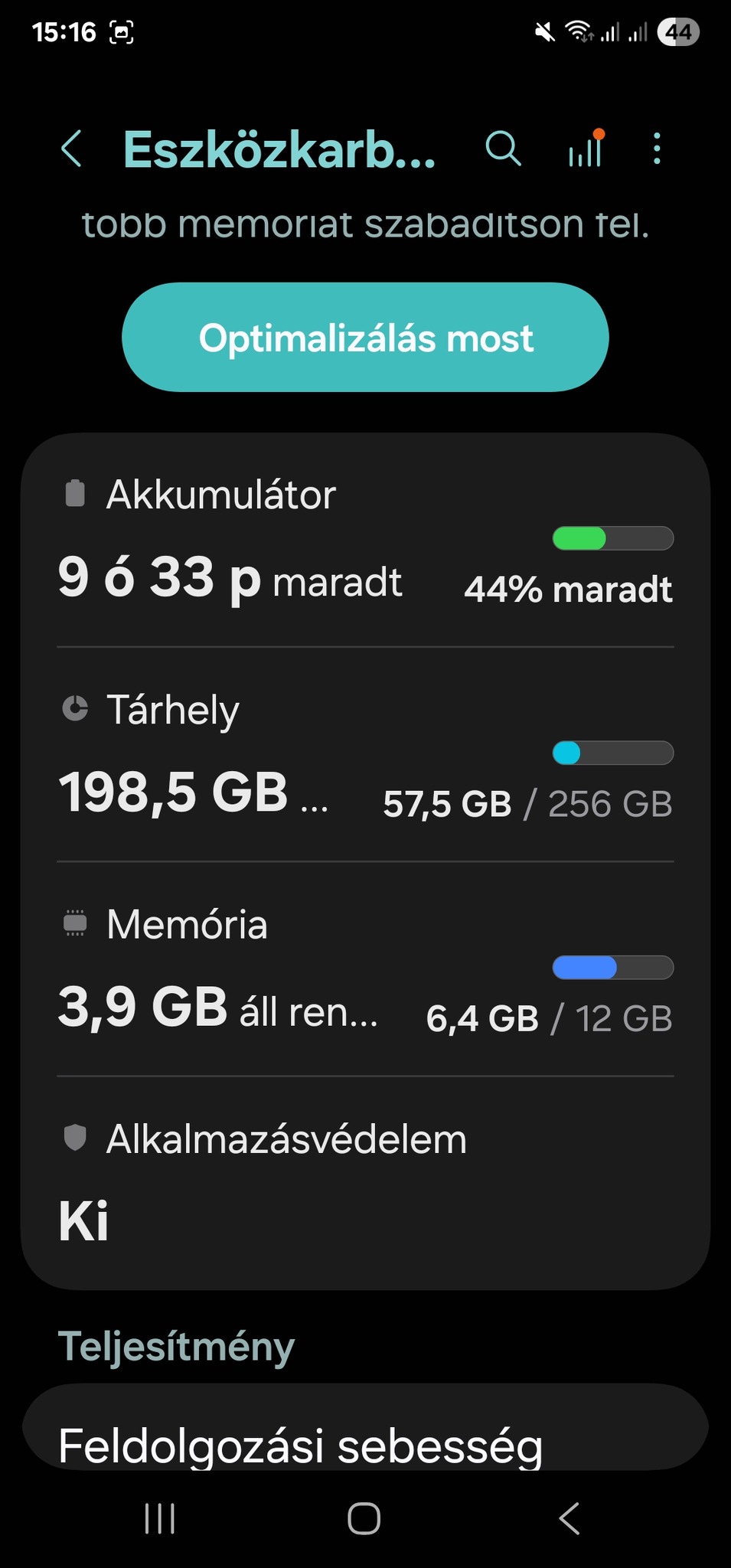This screenshot has width=731, height=1568.
Task: Open Feldolgozási sebesség setting
Action: 300,1445
